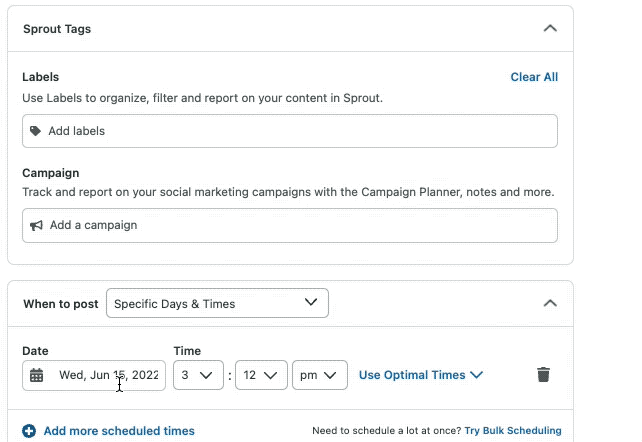Collapse the When to post section

550,303
